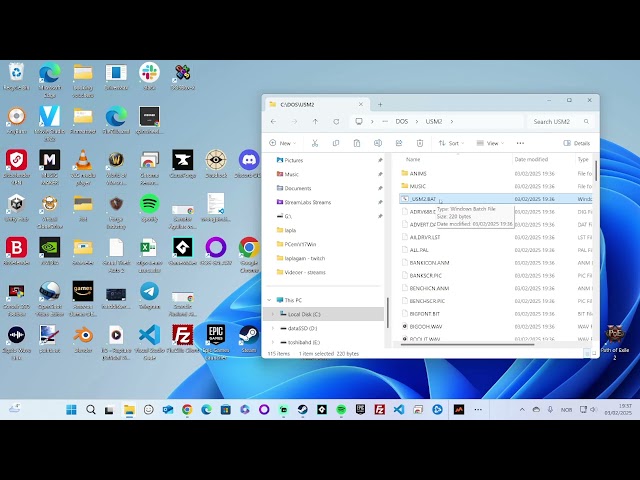This screenshot has height=480, width=640.
Task: Click the taskbar search magnifier
Action: [x=91, y=409]
